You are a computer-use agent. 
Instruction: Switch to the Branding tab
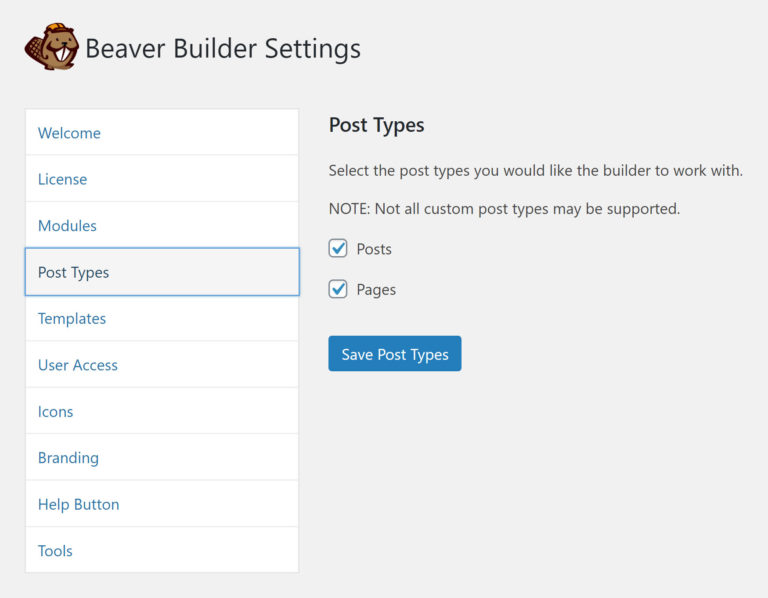[162, 457]
